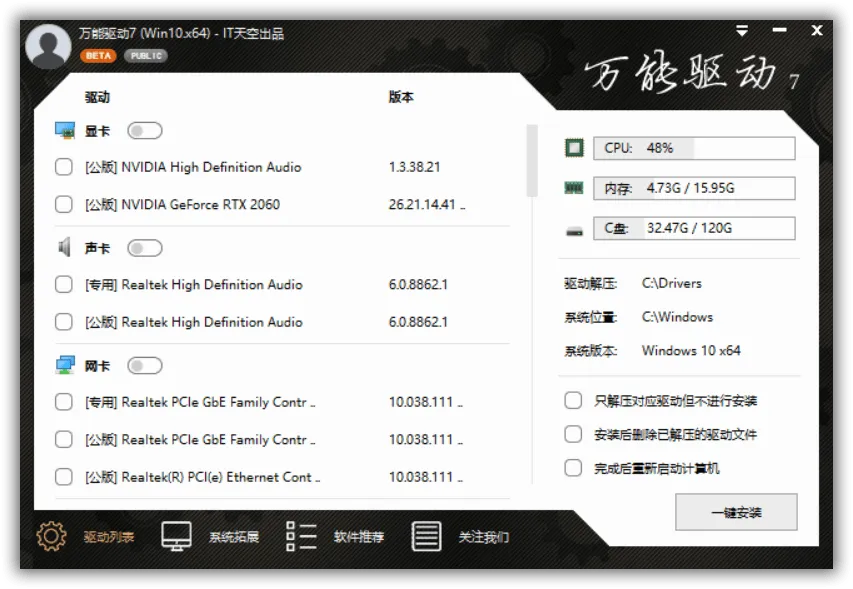Click the gear icon for driver list
Viewport: 853px width, 589px height.
51,536
